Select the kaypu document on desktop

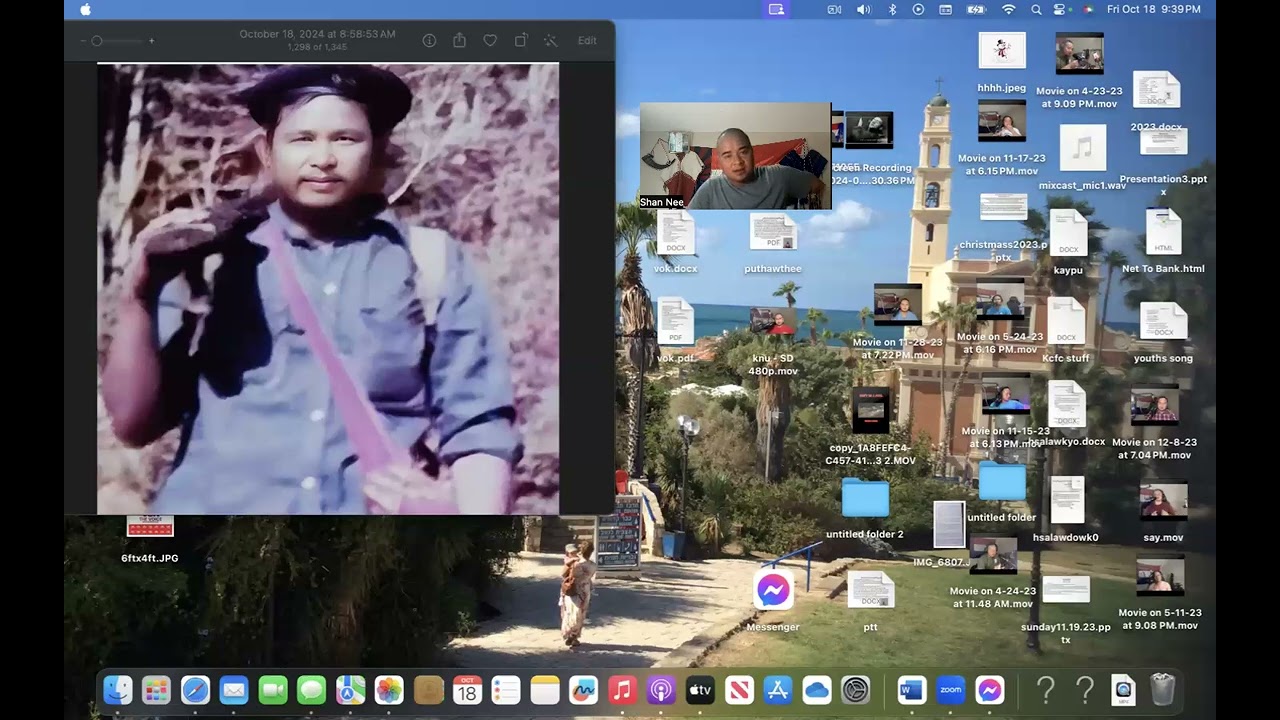1068,233
